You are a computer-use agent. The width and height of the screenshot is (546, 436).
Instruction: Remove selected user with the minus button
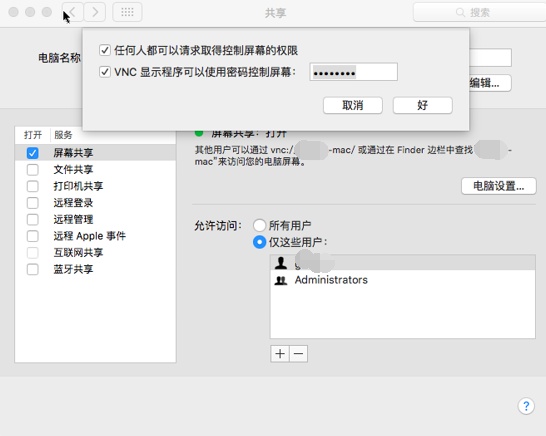click(x=298, y=354)
